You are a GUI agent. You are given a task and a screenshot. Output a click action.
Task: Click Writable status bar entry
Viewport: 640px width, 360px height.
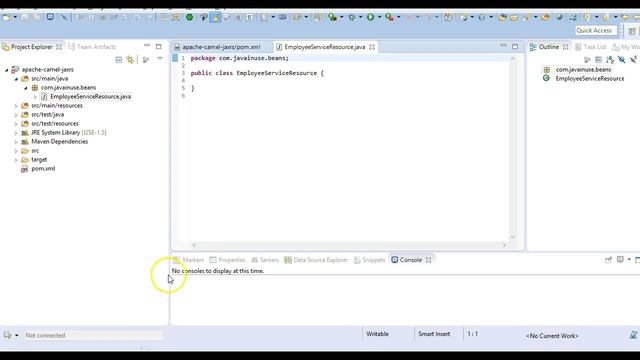click(x=377, y=334)
